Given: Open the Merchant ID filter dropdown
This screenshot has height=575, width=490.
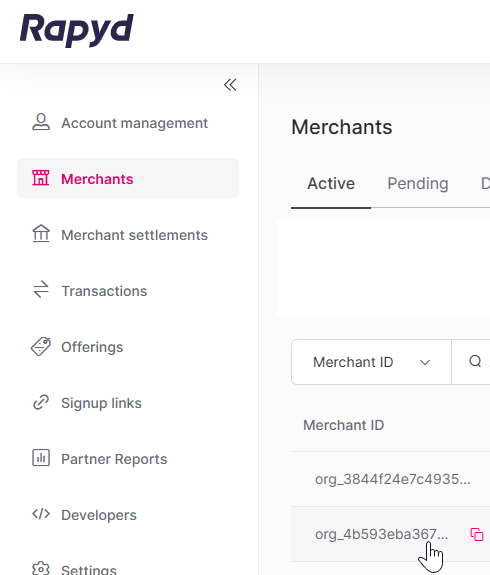Looking at the screenshot, I should (371, 362).
